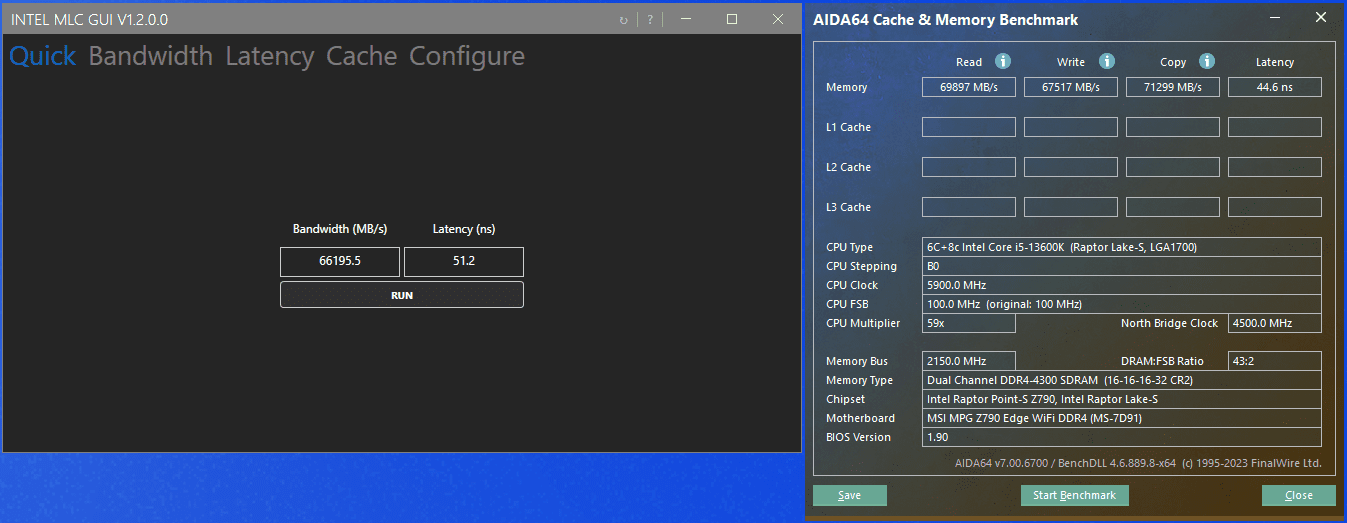Click CPU Multiplier value 59x

pos(969,323)
